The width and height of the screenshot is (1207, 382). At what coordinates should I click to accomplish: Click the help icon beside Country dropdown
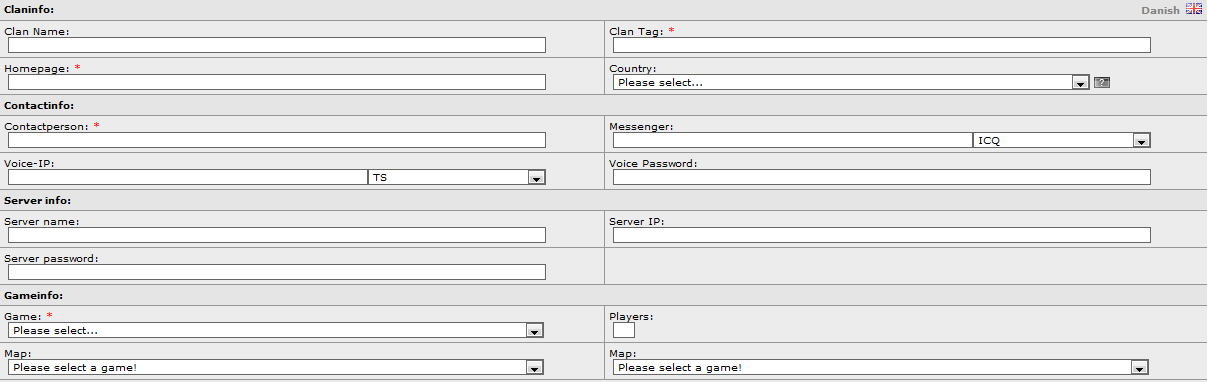coord(1102,82)
